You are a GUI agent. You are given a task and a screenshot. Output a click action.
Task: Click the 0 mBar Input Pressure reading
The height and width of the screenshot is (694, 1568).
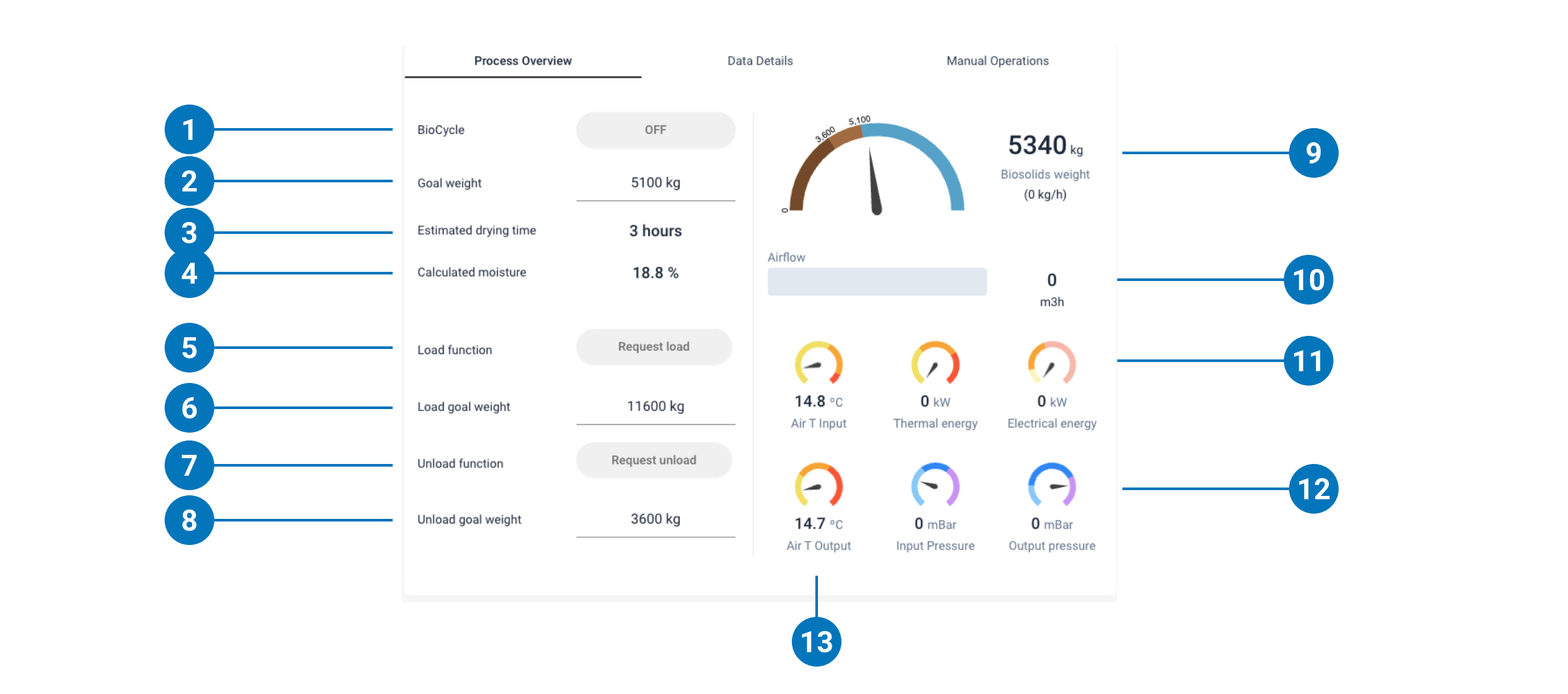click(x=936, y=523)
